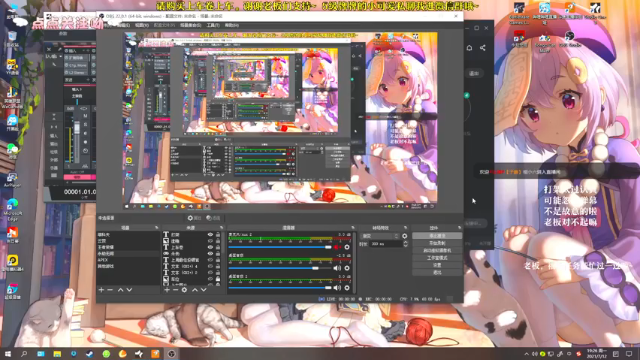Open settings gear for the 桌面音频 2 track
The image size is (640, 360).
[x=347, y=288]
